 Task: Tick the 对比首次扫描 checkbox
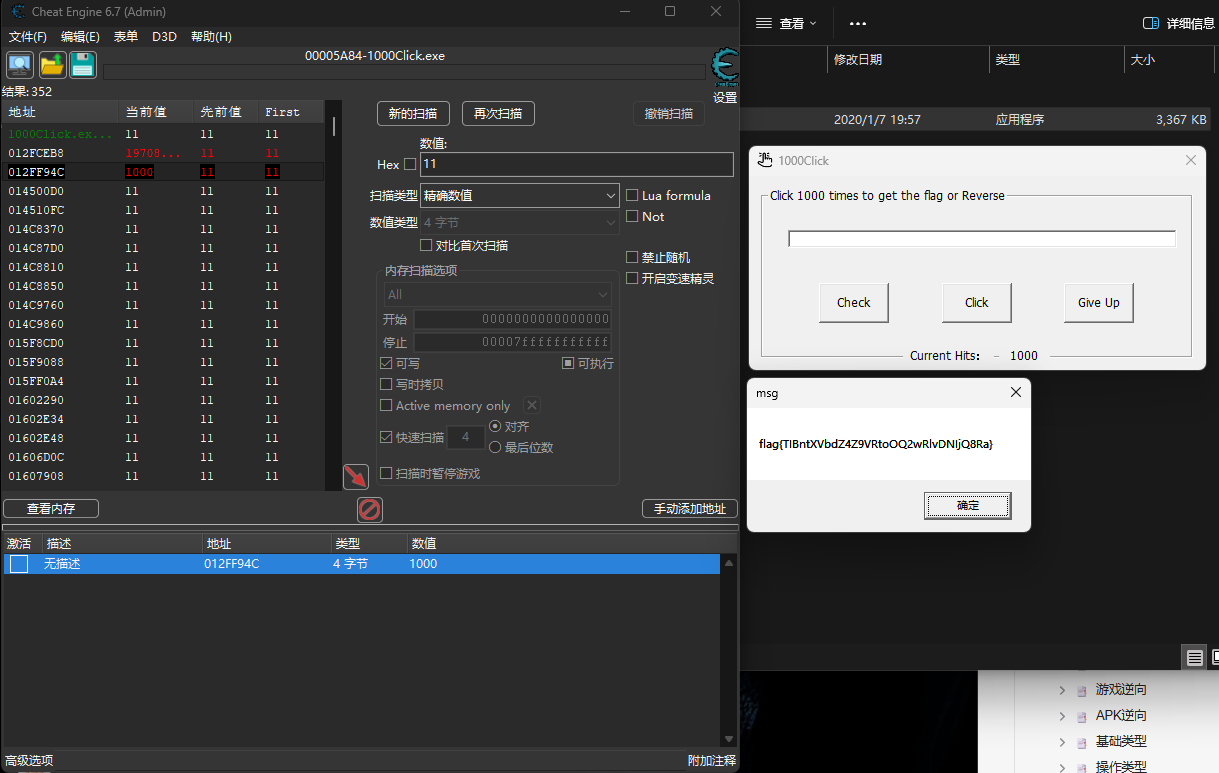pyautogui.click(x=426, y=245)
